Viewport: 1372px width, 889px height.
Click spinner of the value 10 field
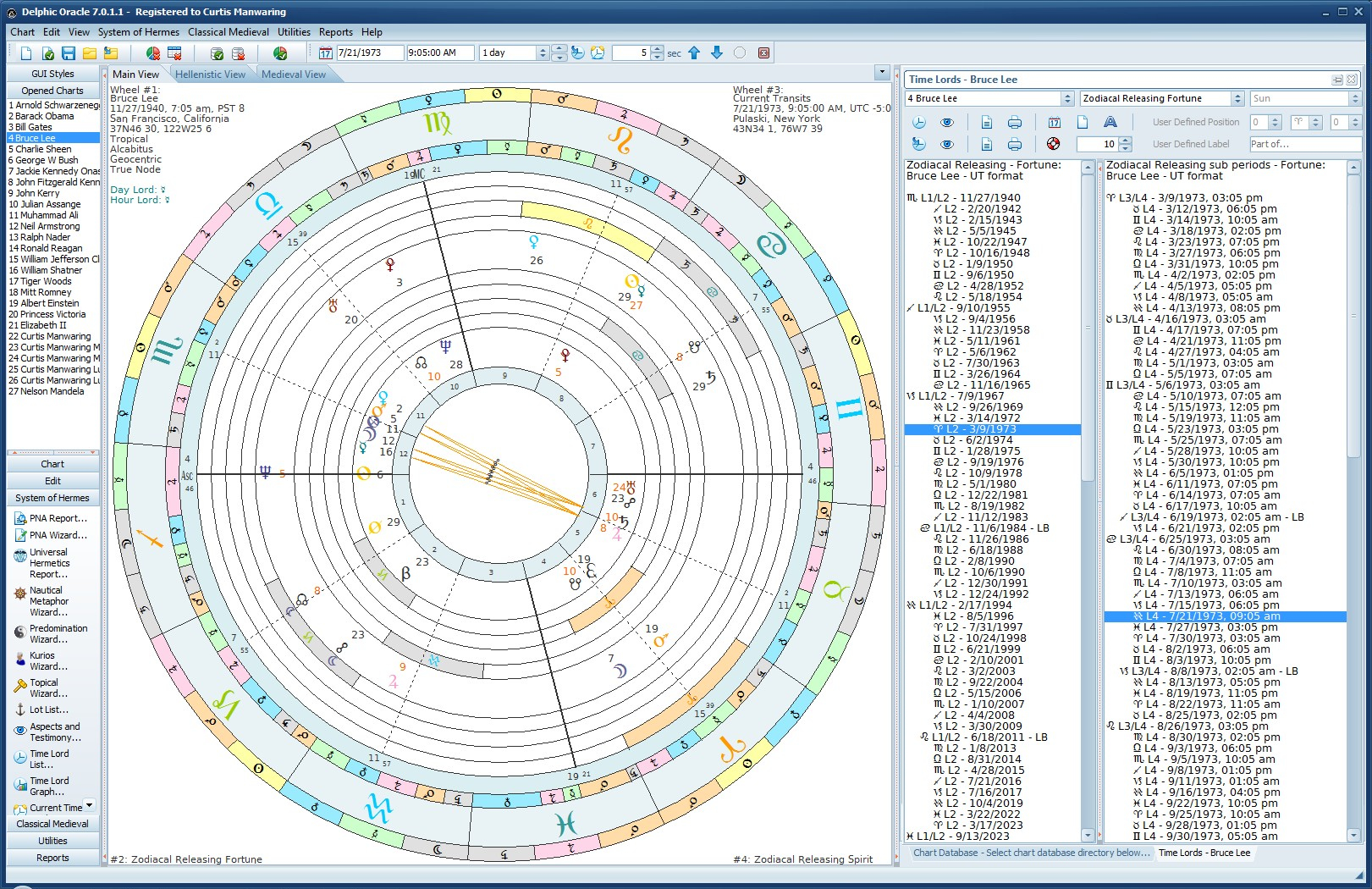[x=1125, y=144]
